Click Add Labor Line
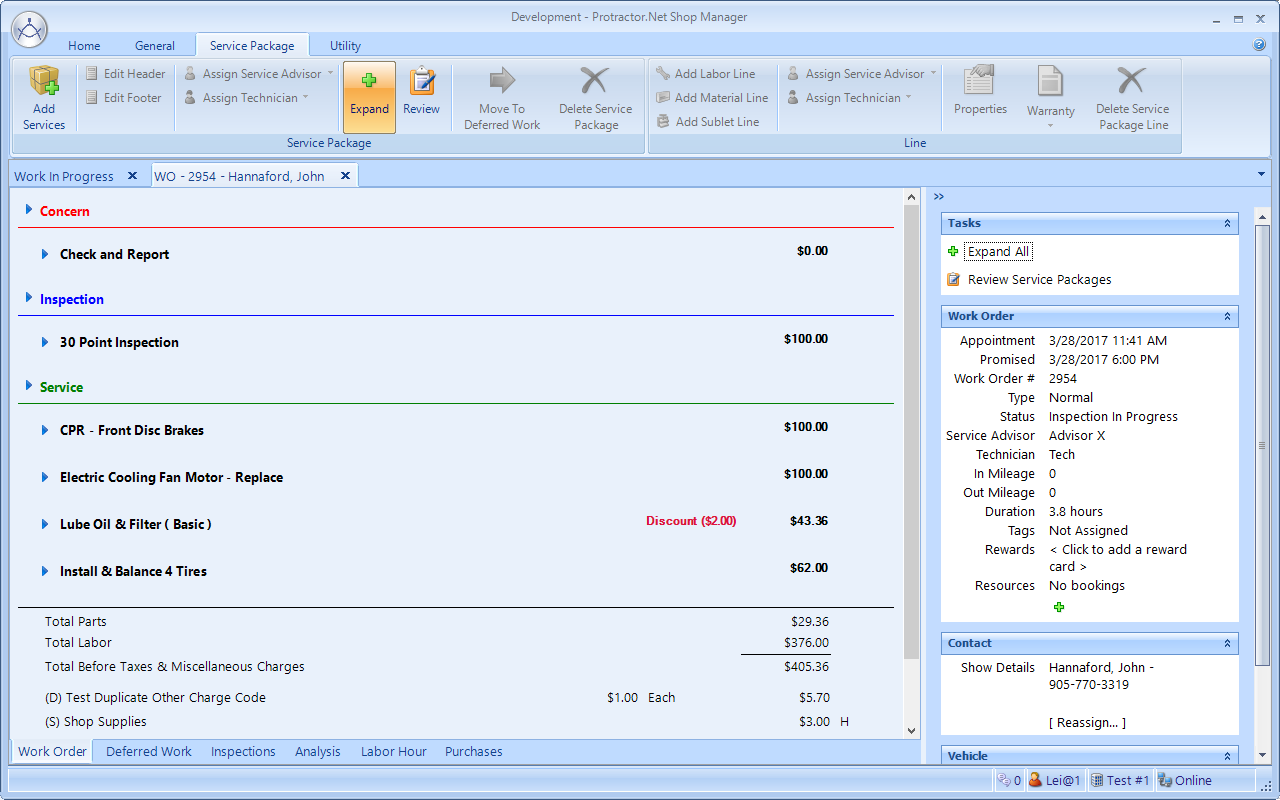Image resolution: width=1280 pixels, height=800 pixels. point(706,74)
